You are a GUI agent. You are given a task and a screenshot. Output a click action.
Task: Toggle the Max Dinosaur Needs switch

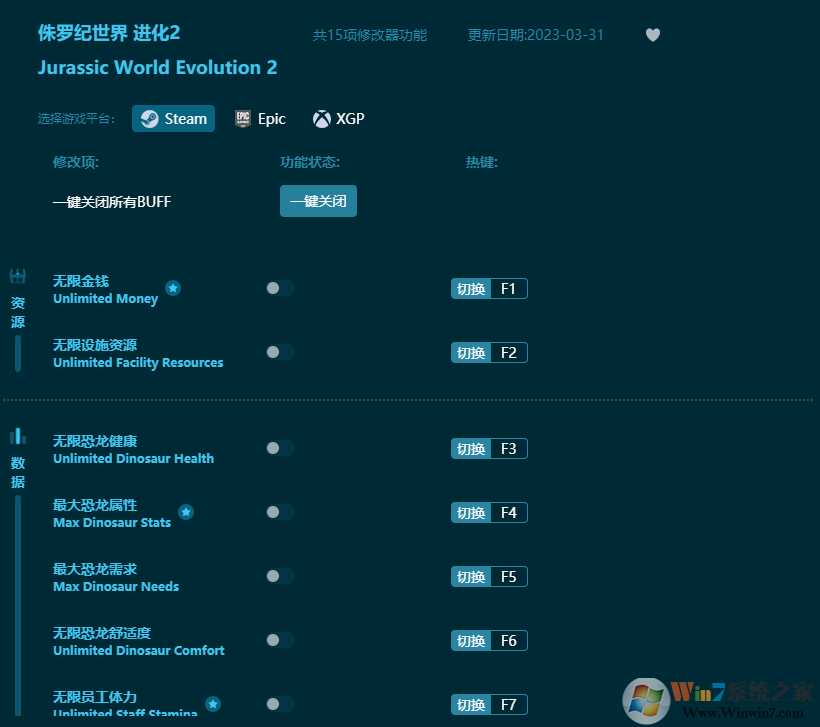pyautogui.click(x=279, y=576)
